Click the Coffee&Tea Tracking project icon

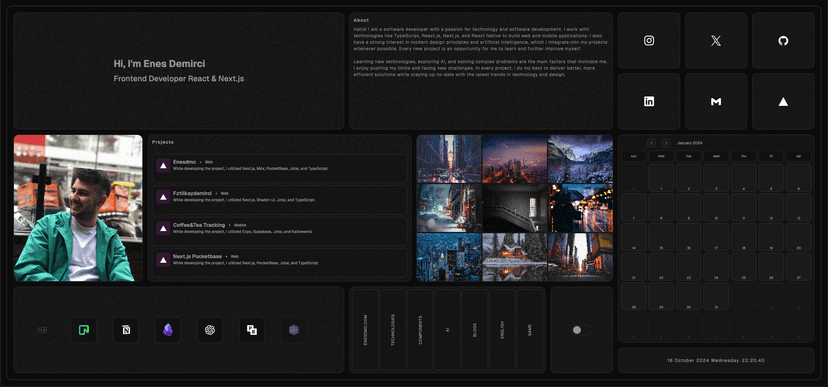click(163, 228)
